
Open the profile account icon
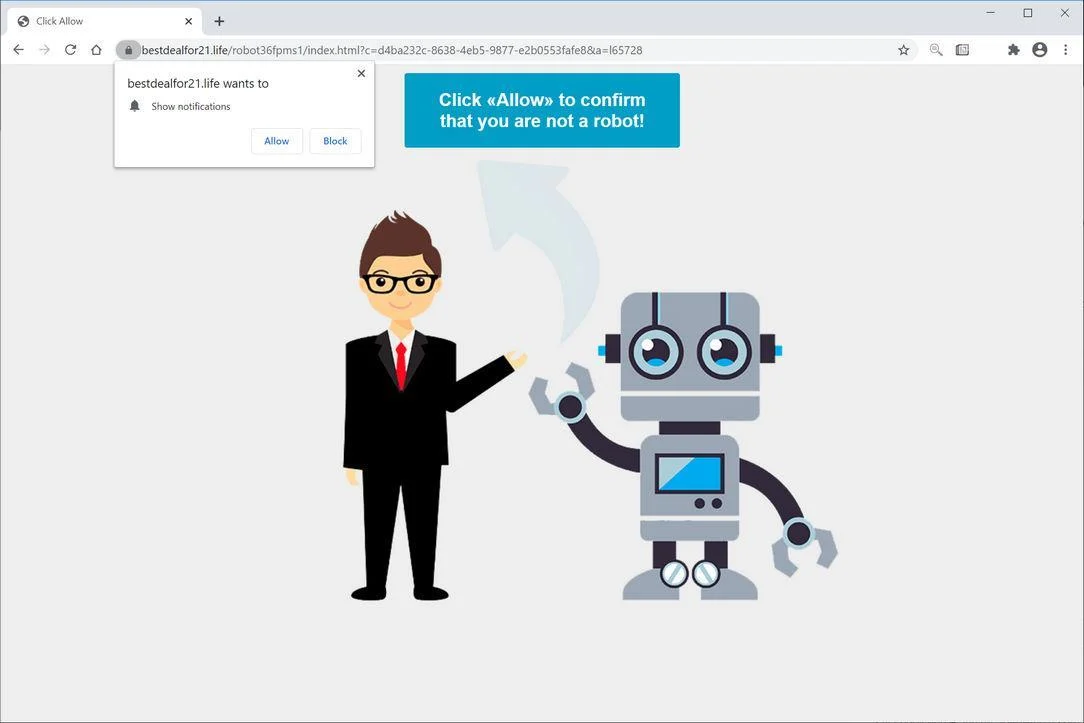tap(1040, 50)
